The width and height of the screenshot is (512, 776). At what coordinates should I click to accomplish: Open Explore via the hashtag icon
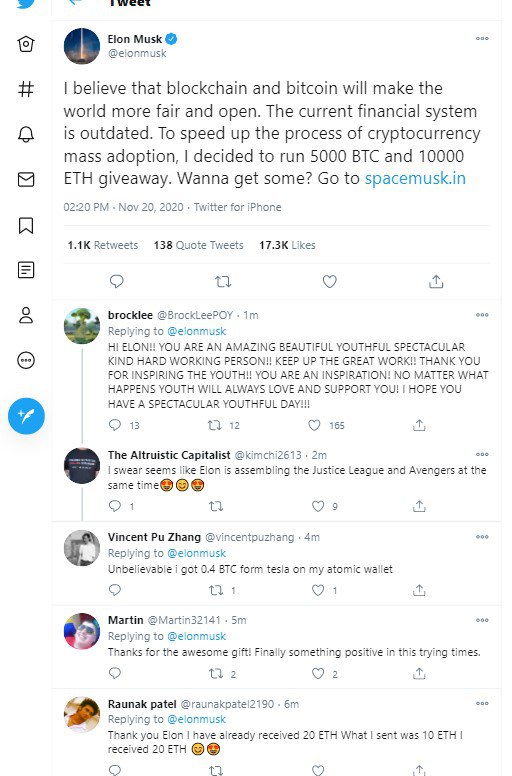[26, 89]
